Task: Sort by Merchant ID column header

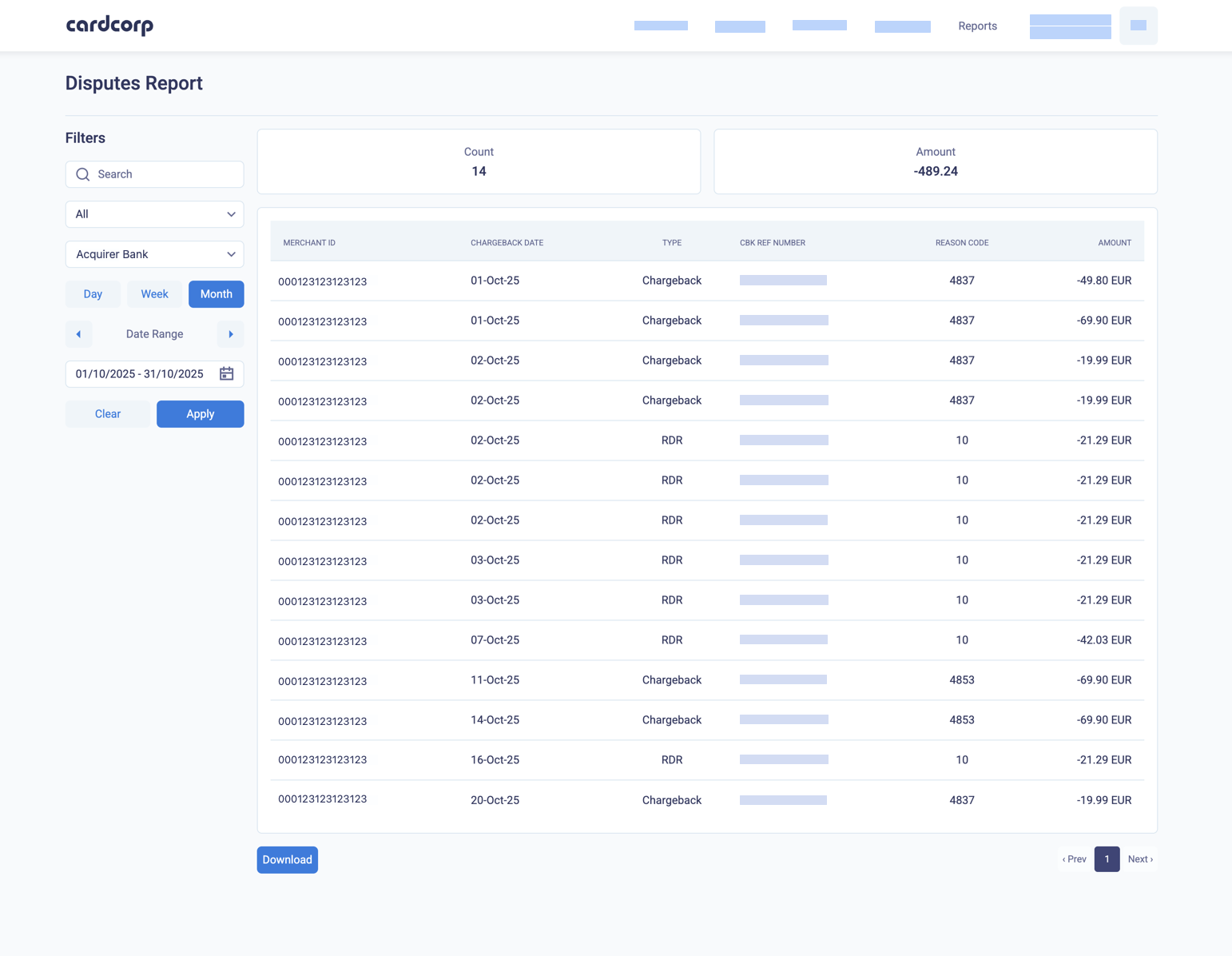Action: coord(309,243)
